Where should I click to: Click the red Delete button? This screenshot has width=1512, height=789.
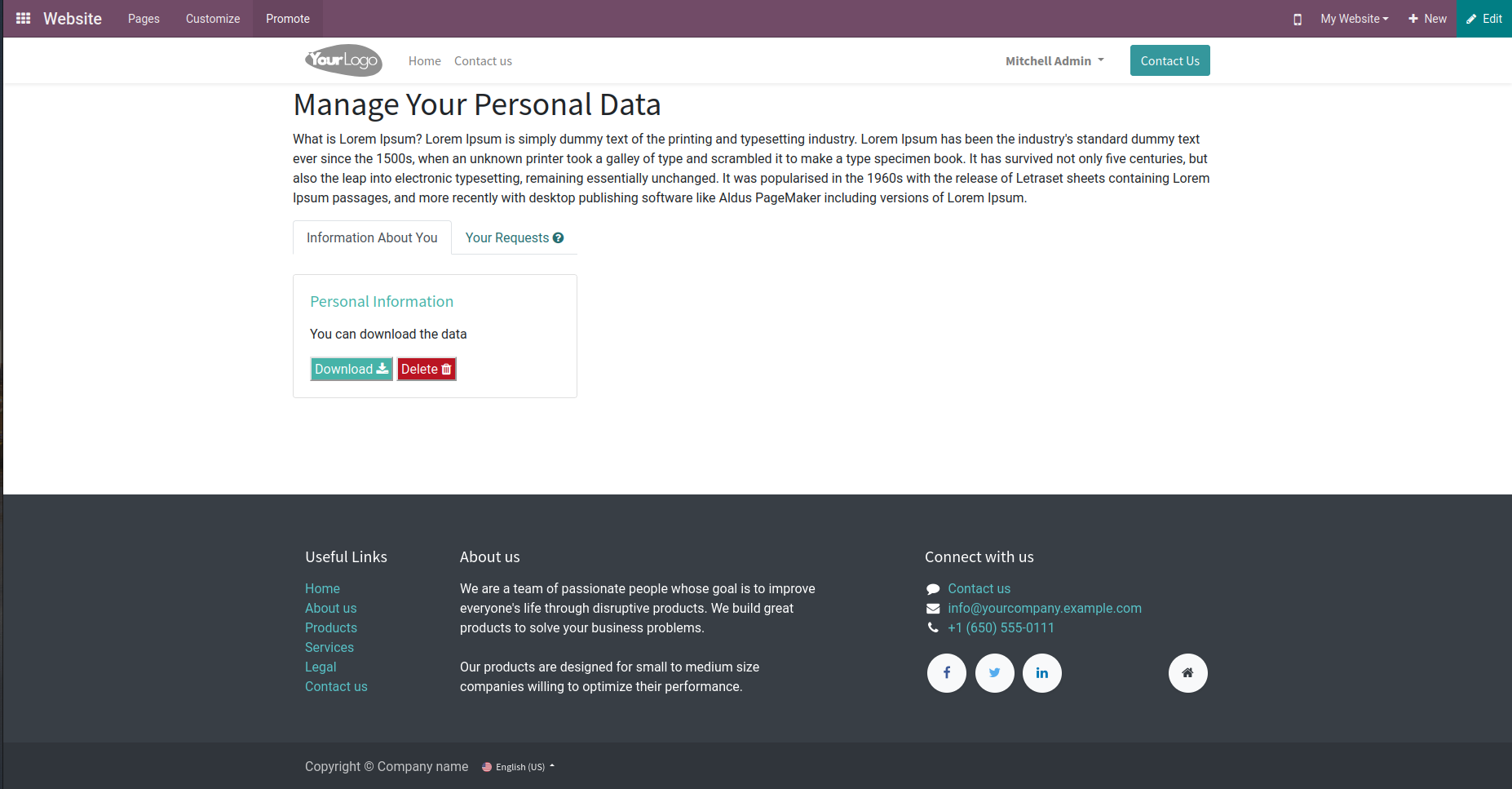click(x=427, y=370)
